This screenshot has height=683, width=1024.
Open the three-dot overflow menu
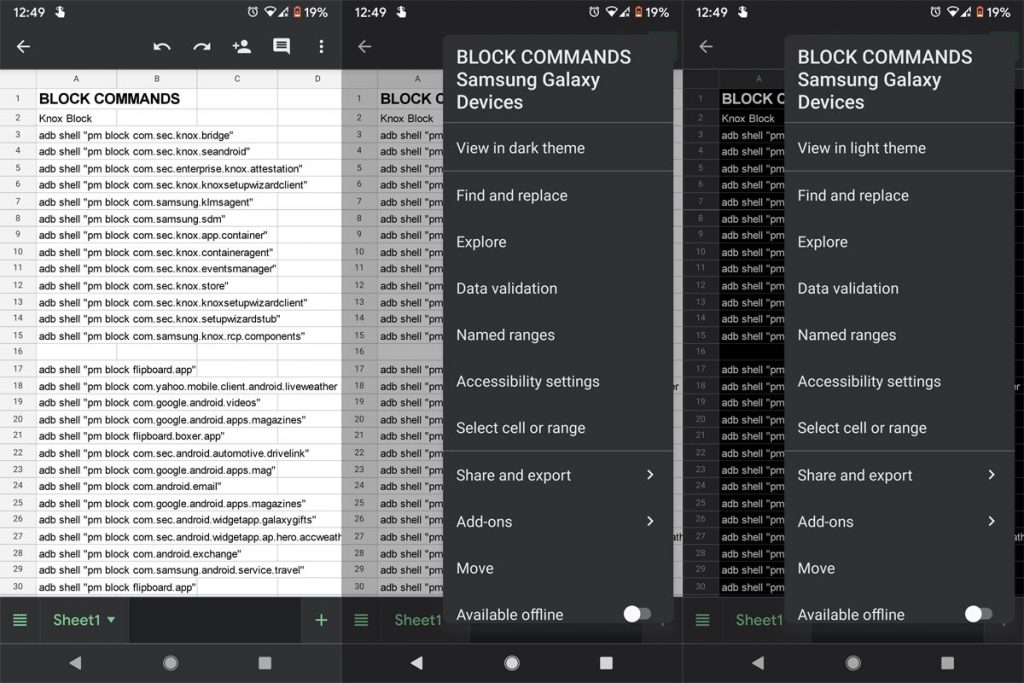(x=321, y=46)
